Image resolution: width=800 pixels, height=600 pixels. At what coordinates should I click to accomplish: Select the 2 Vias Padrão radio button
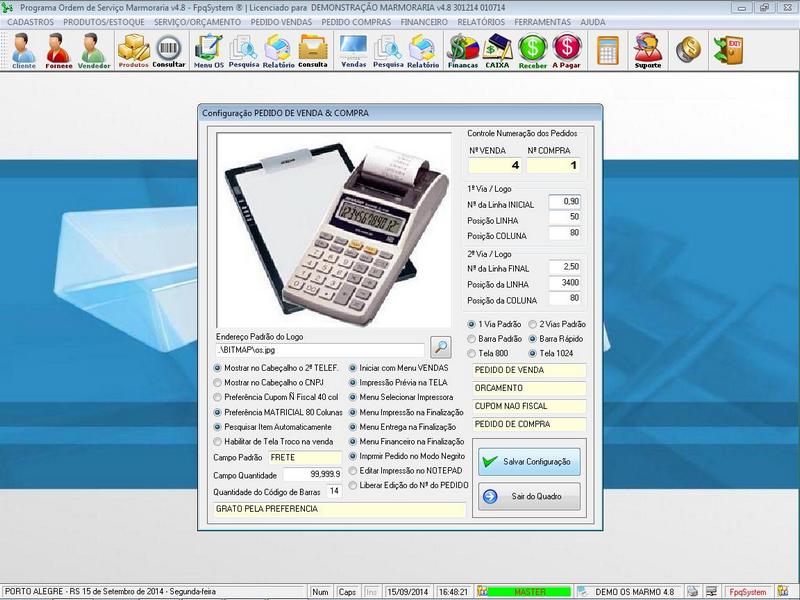tap(532, 324)
